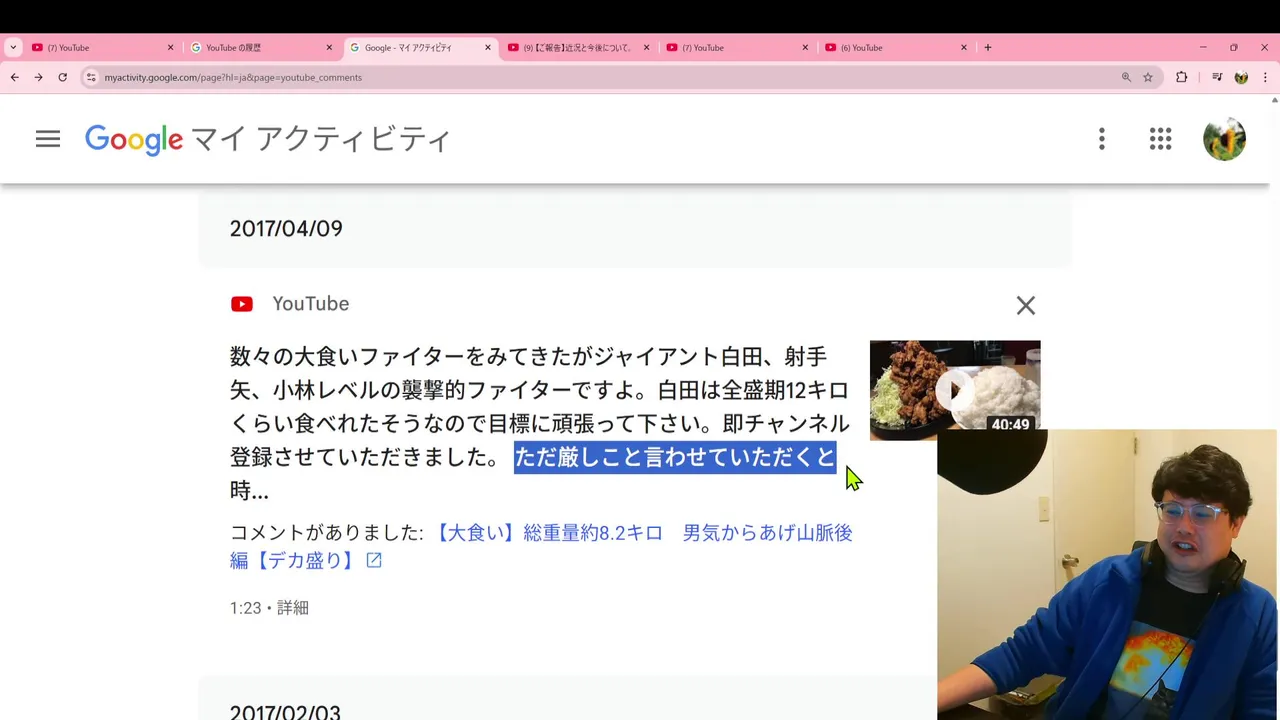
Task: Open the media control icon in toolbar
Action: pyautogui.click(x=1217, y=77)
